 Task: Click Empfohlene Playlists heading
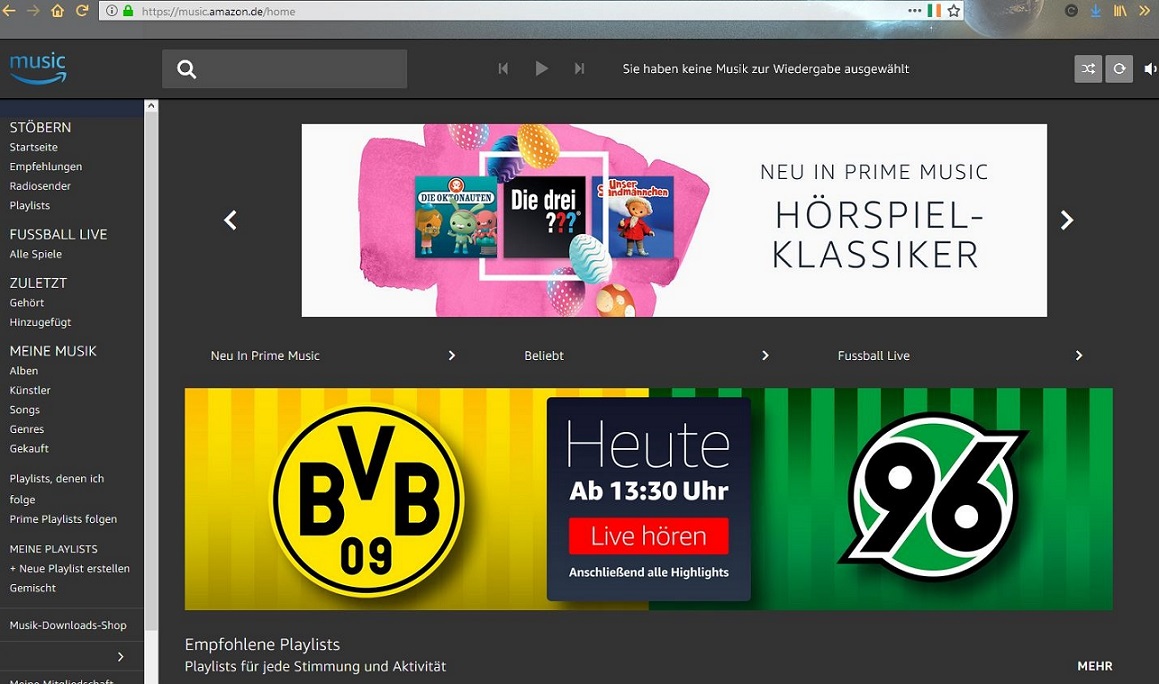(262, 644)
